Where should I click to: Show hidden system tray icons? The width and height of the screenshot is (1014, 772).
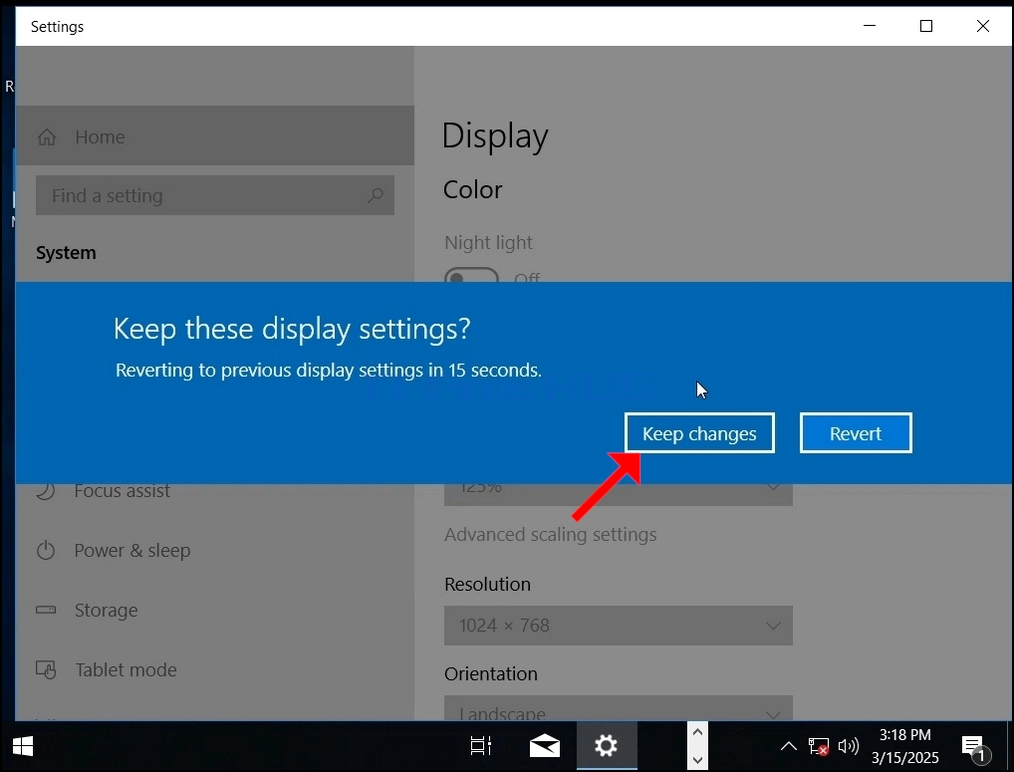[x=788, y=746]
